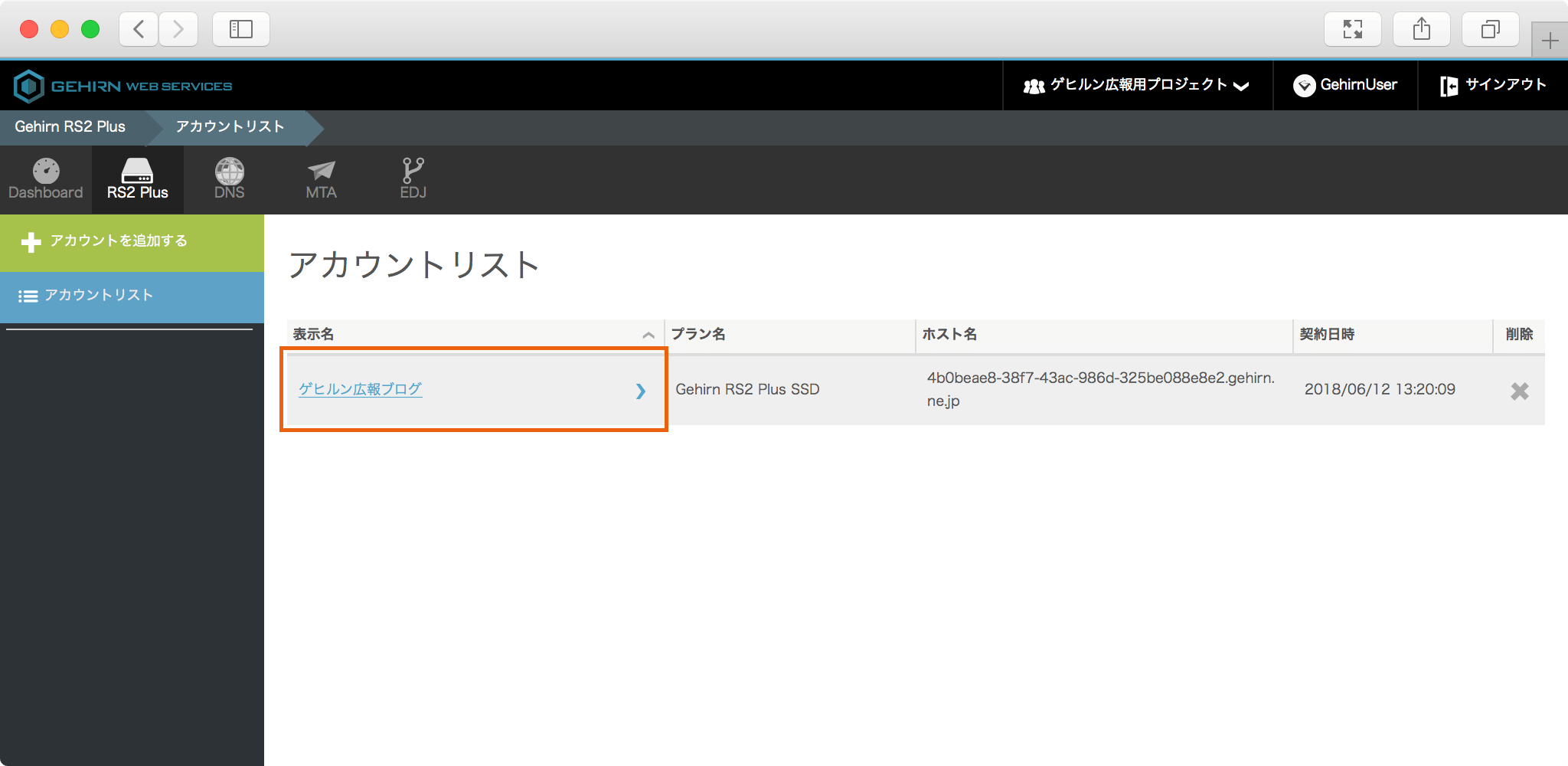The width and height of the screenshot is (1568, 766).
Task: Sort by 表示名 column header arrow
Action: (x=648, y=335)
